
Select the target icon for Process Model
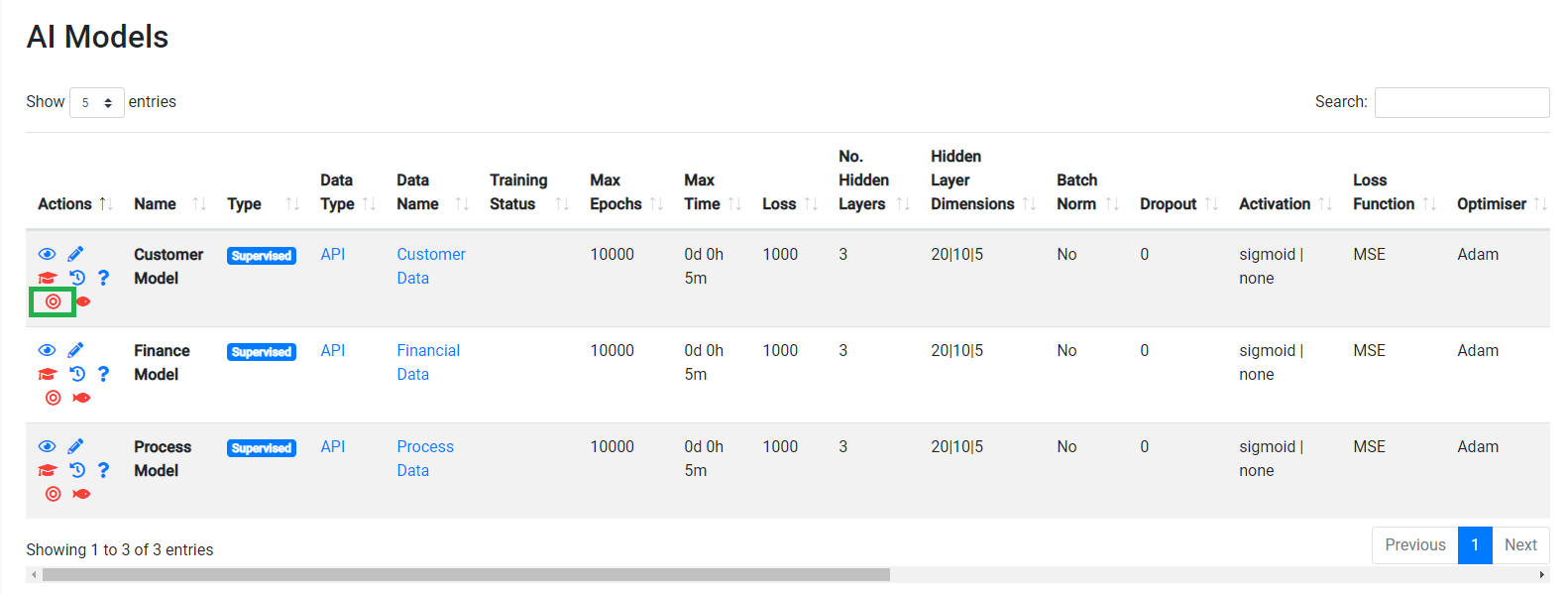53,493
